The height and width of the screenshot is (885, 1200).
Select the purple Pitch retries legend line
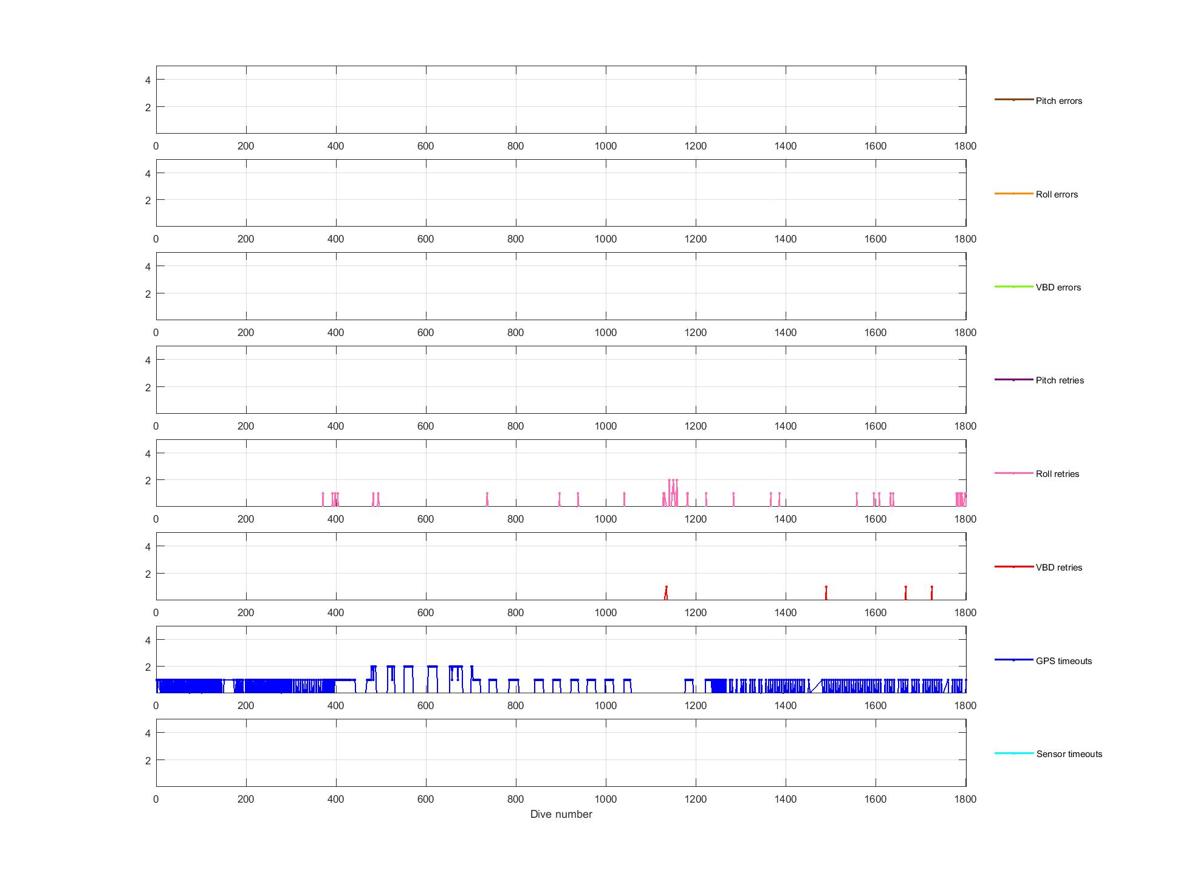(1013, 380)
